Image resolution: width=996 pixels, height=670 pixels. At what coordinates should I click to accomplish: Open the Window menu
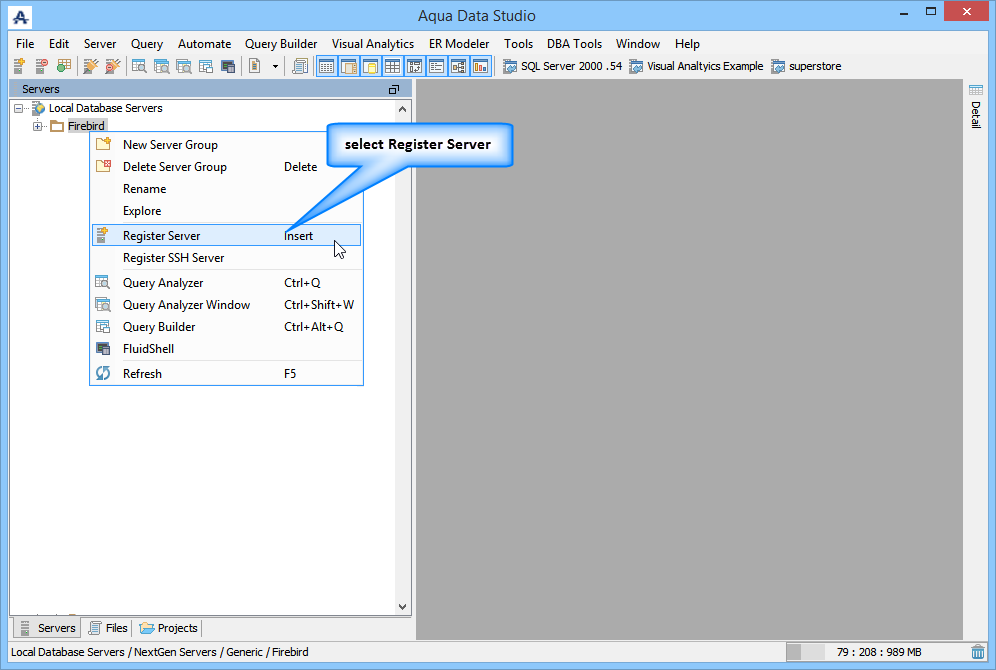tap(638, 44)
